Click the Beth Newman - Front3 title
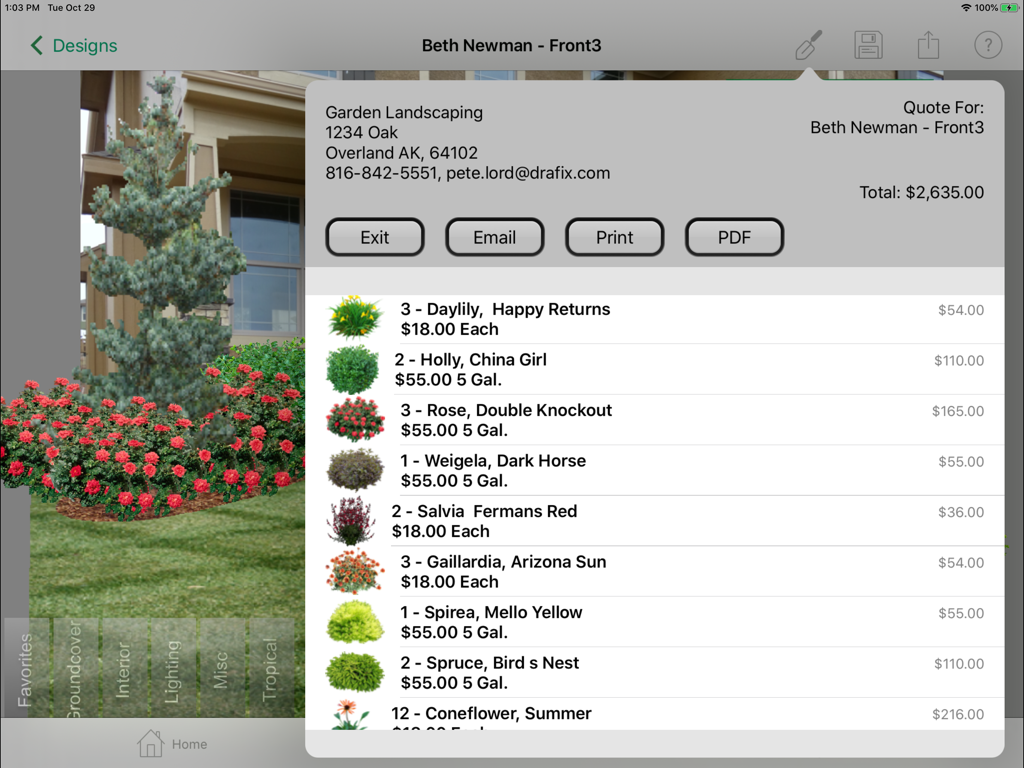1024x768 pixels. pyautogui.click(x=512, y=45)
